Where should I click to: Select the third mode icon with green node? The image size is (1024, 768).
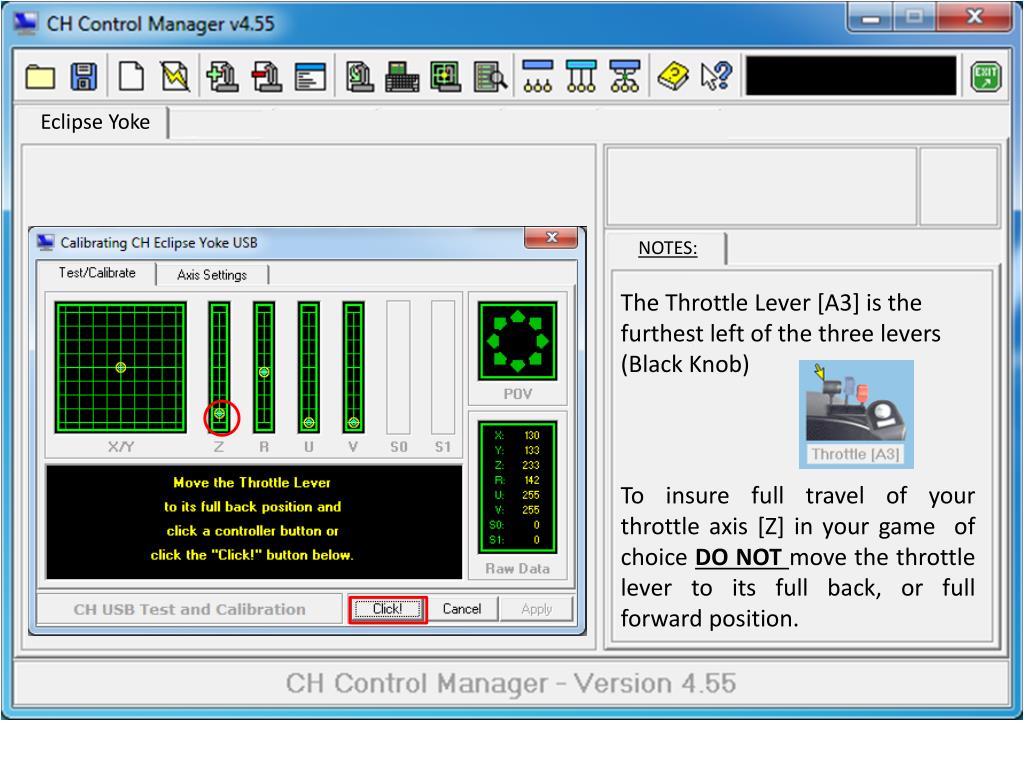click(x=625, y=76)
